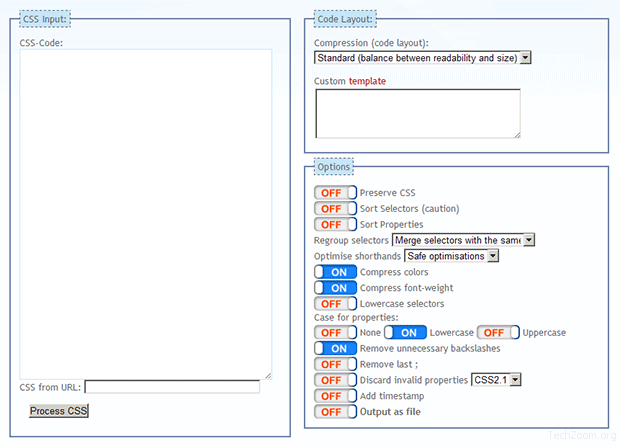Turn on Output as file switch

pyautogui.click(x=335, y=412)
